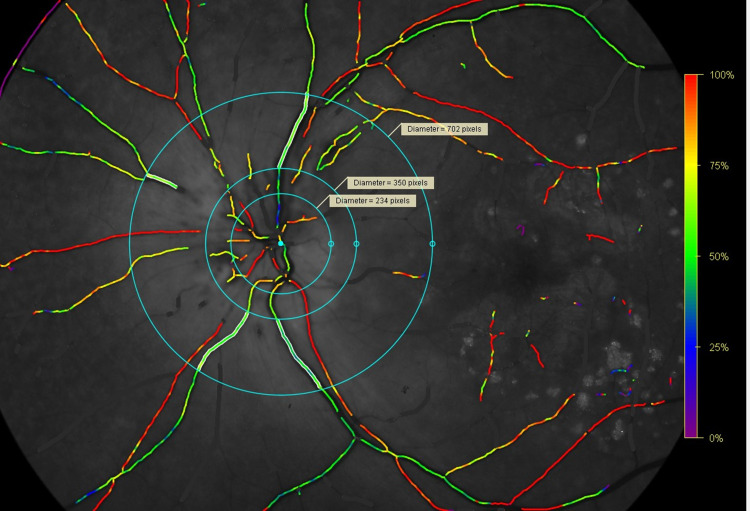Click the 100% label on the color scale
This screenshot has height=511, width=750.
(720, 76)
